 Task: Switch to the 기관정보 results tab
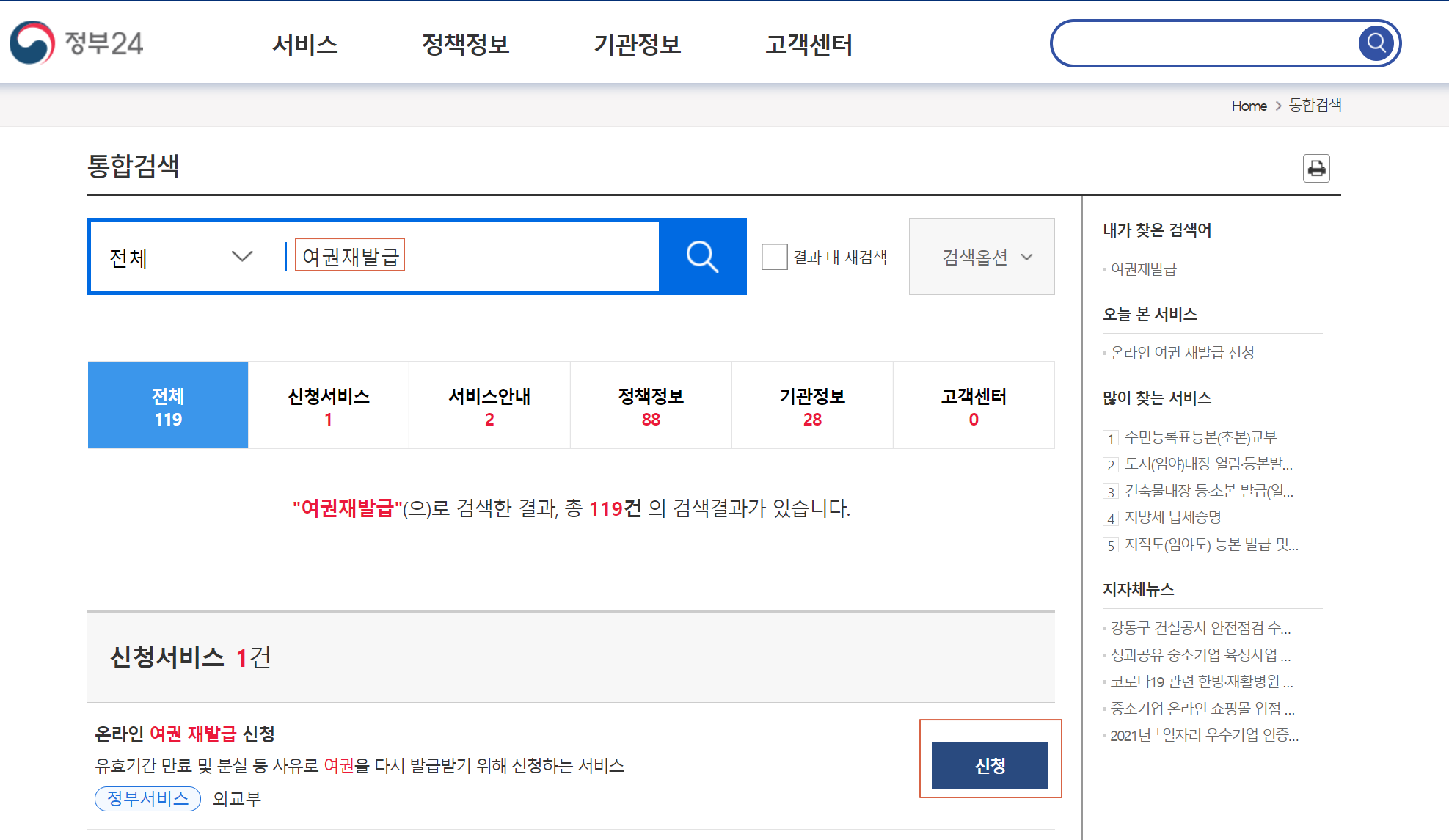click(812, 406)
